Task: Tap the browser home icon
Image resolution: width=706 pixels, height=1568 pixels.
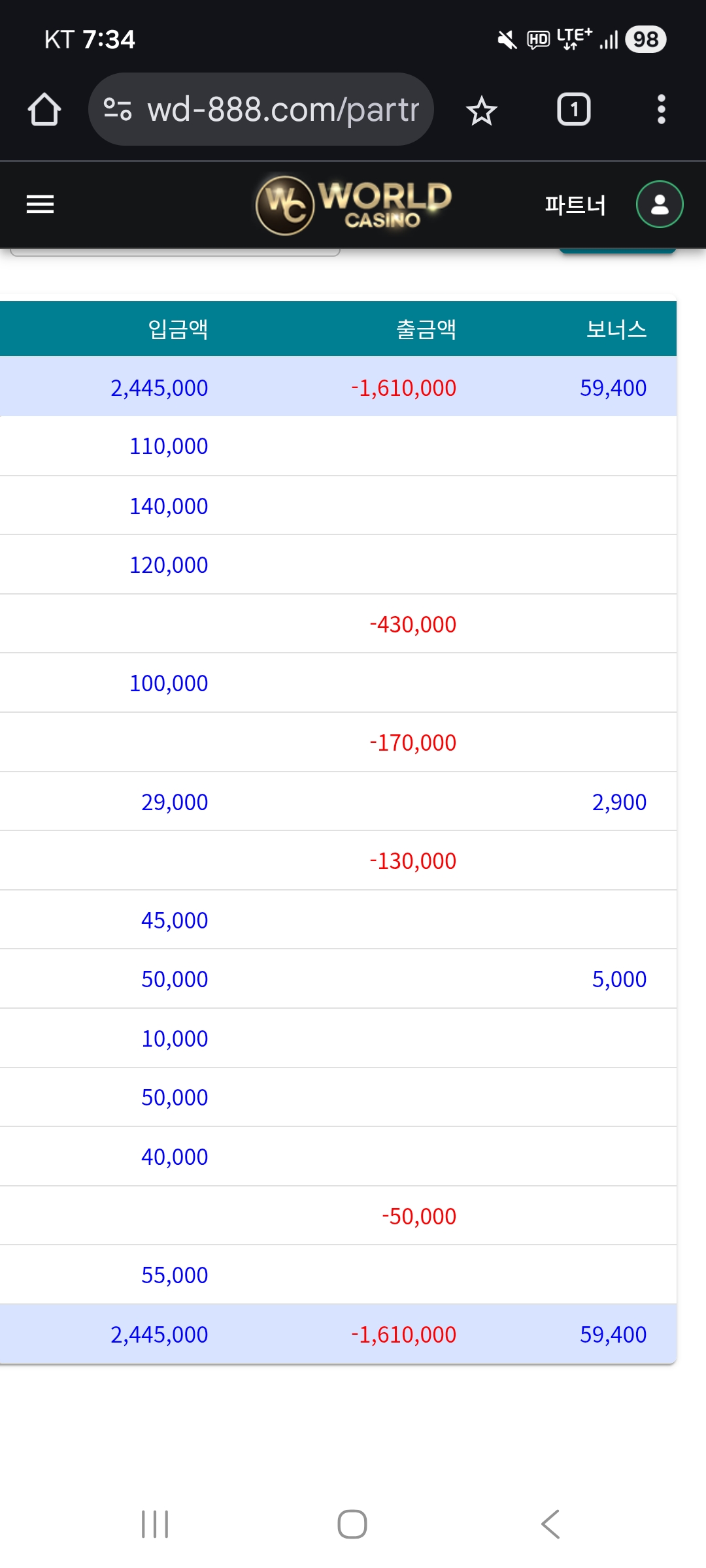Action: pyautogui.click(x=44, y=109)
